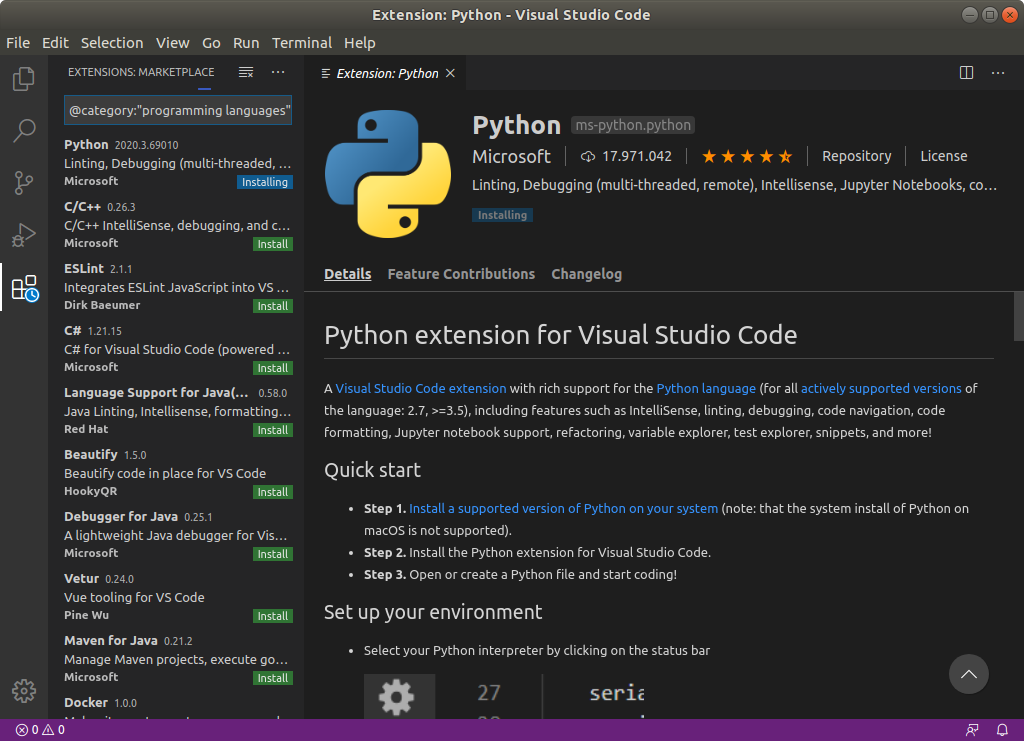Open the Explorer view in activity bar
Screen dimensions: 1024x741
click(x=24, y=79)
